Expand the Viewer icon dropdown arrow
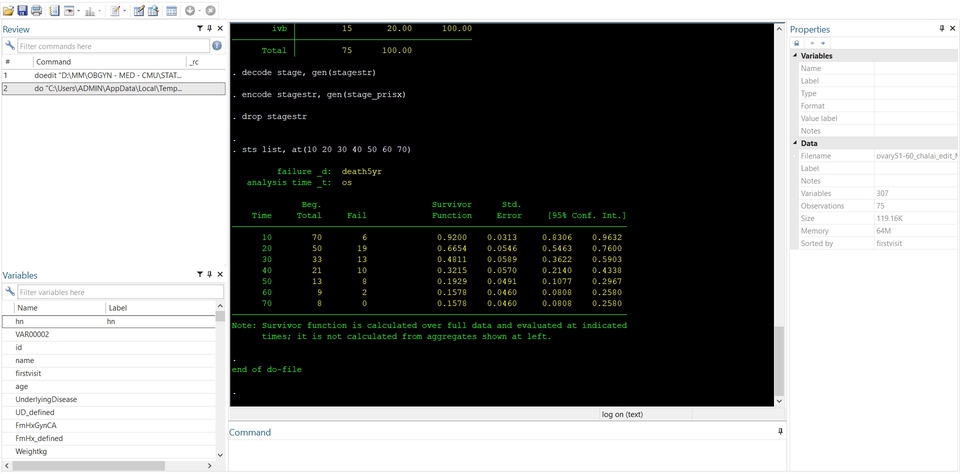The image size is (960, 474). [x=79, y=11]
